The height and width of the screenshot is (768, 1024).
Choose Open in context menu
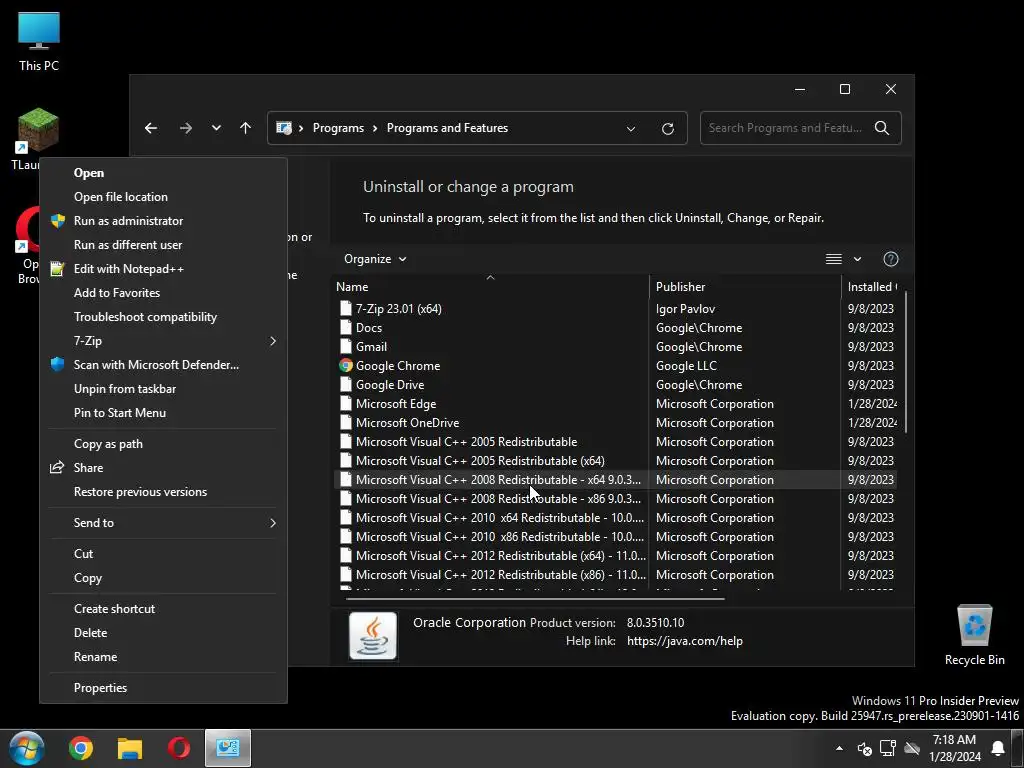tap(163, 173)
